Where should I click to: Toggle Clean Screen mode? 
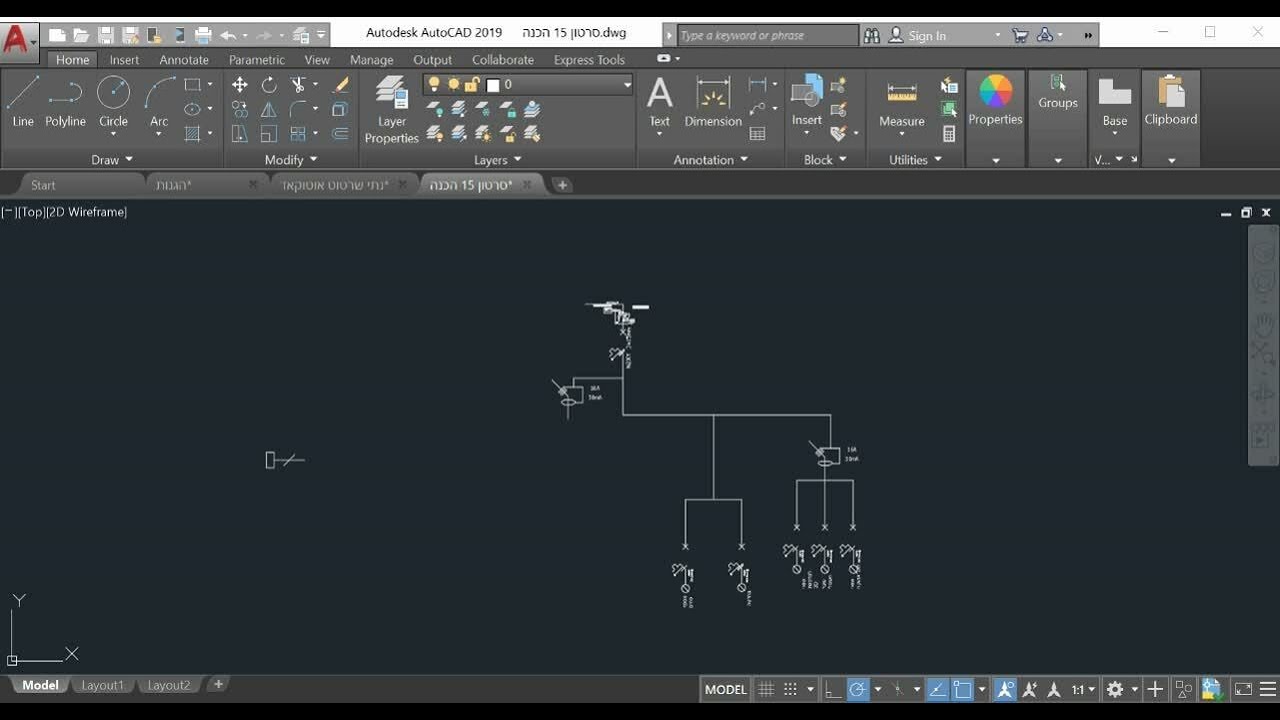(x=1243, y=689)
